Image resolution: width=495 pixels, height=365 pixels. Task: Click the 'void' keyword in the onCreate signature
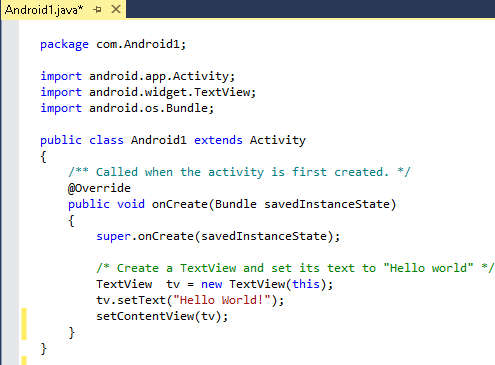coord(131,204)
